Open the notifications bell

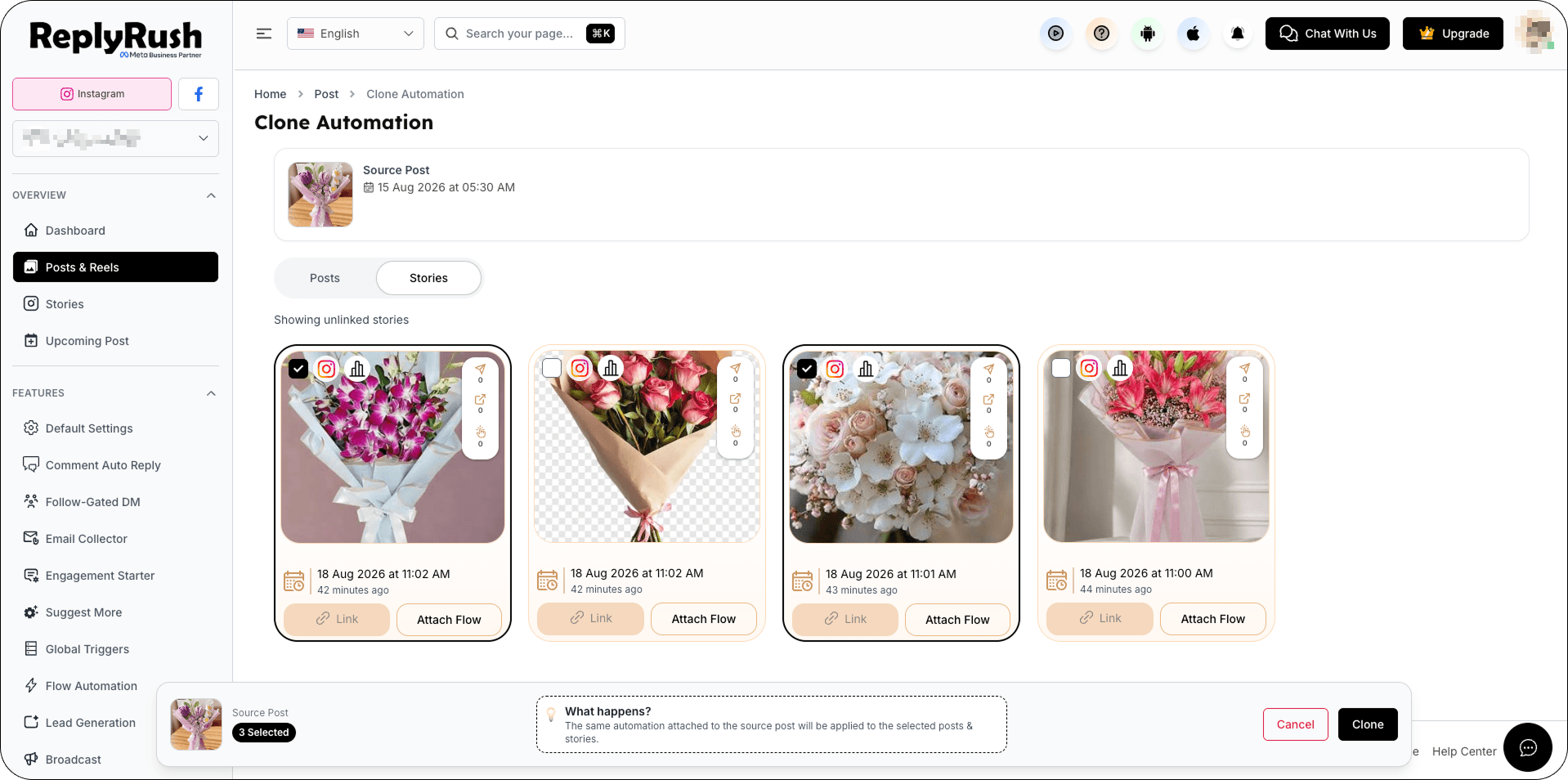(x=1238, y=34)
